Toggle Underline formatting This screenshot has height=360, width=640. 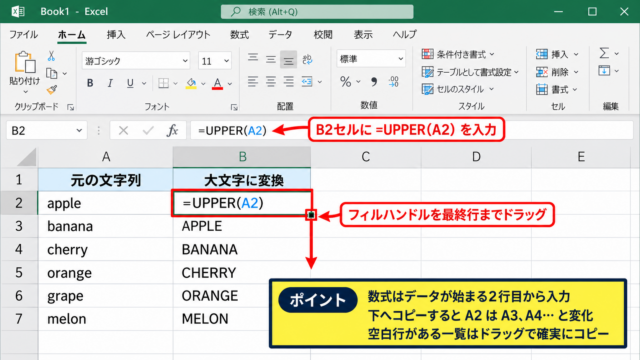pos(130,83)
